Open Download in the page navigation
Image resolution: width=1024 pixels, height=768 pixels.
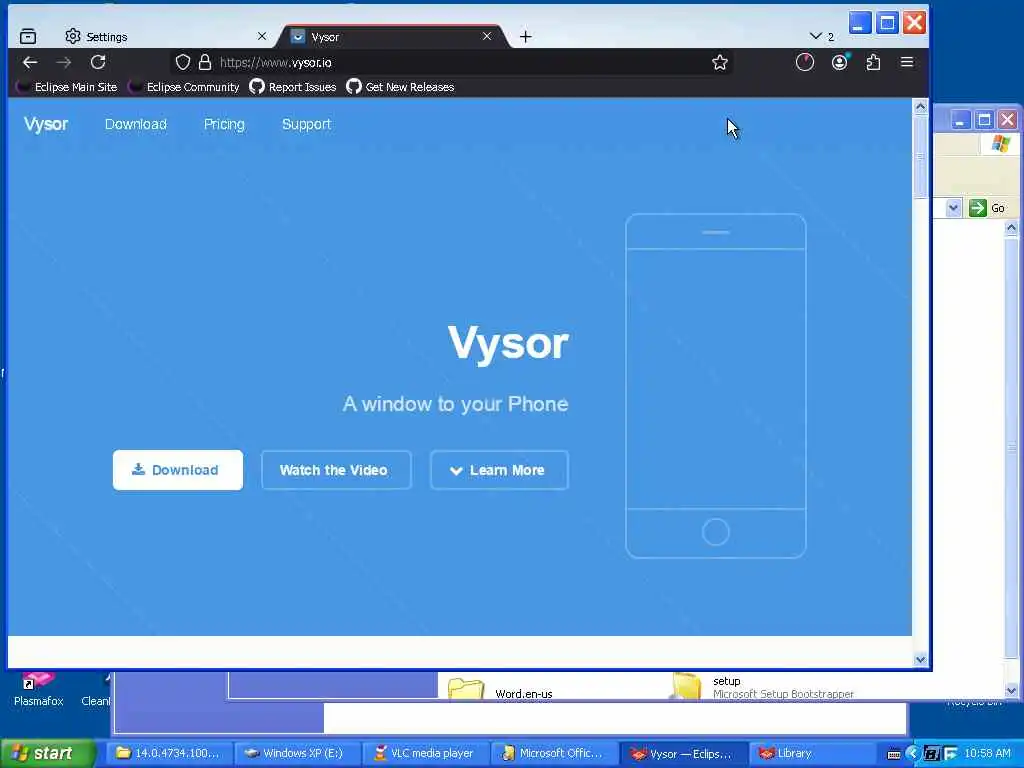click(x=136, y=124)
